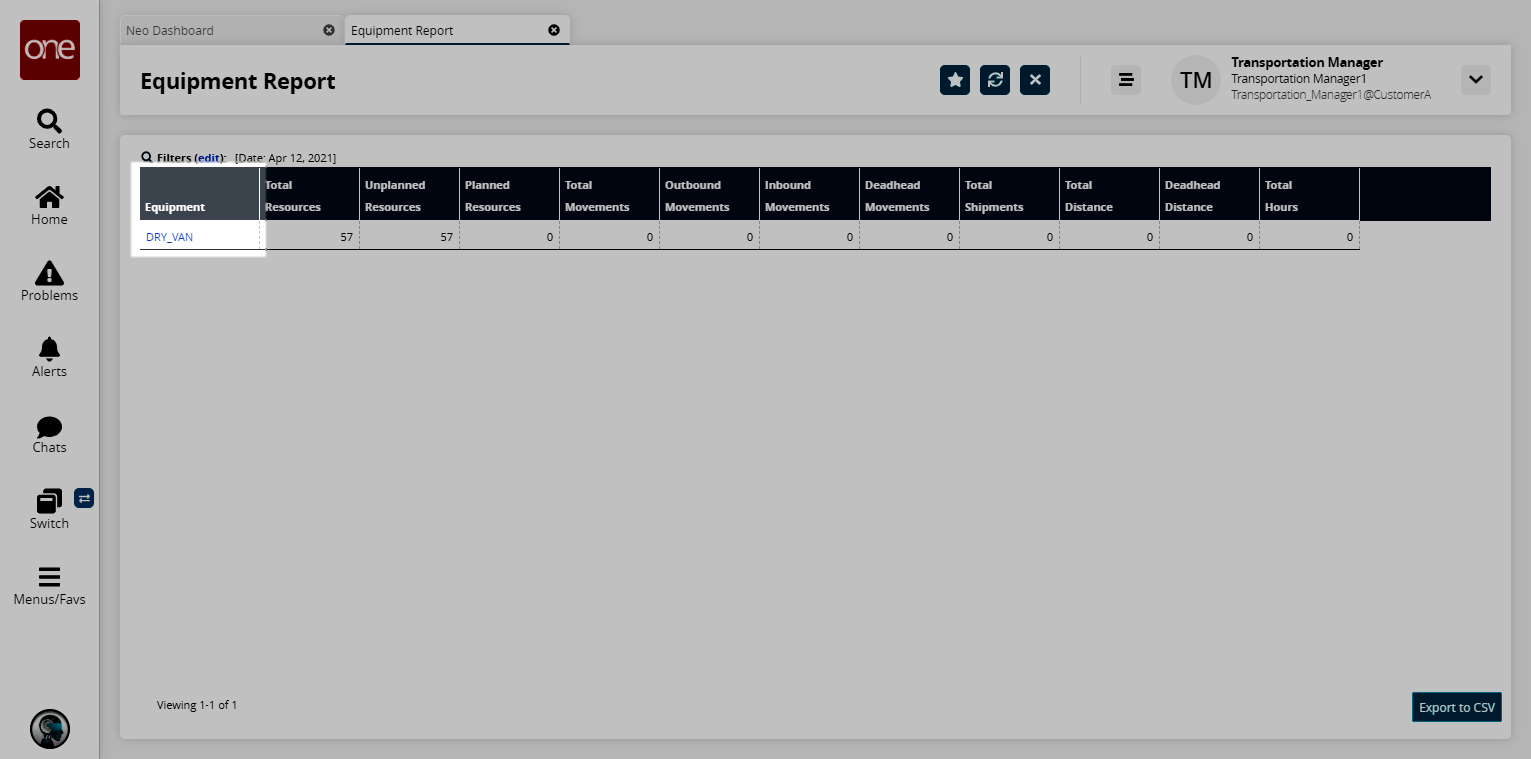Sort by the Equipment column header
1531x759 pixels.
point(200,194)
